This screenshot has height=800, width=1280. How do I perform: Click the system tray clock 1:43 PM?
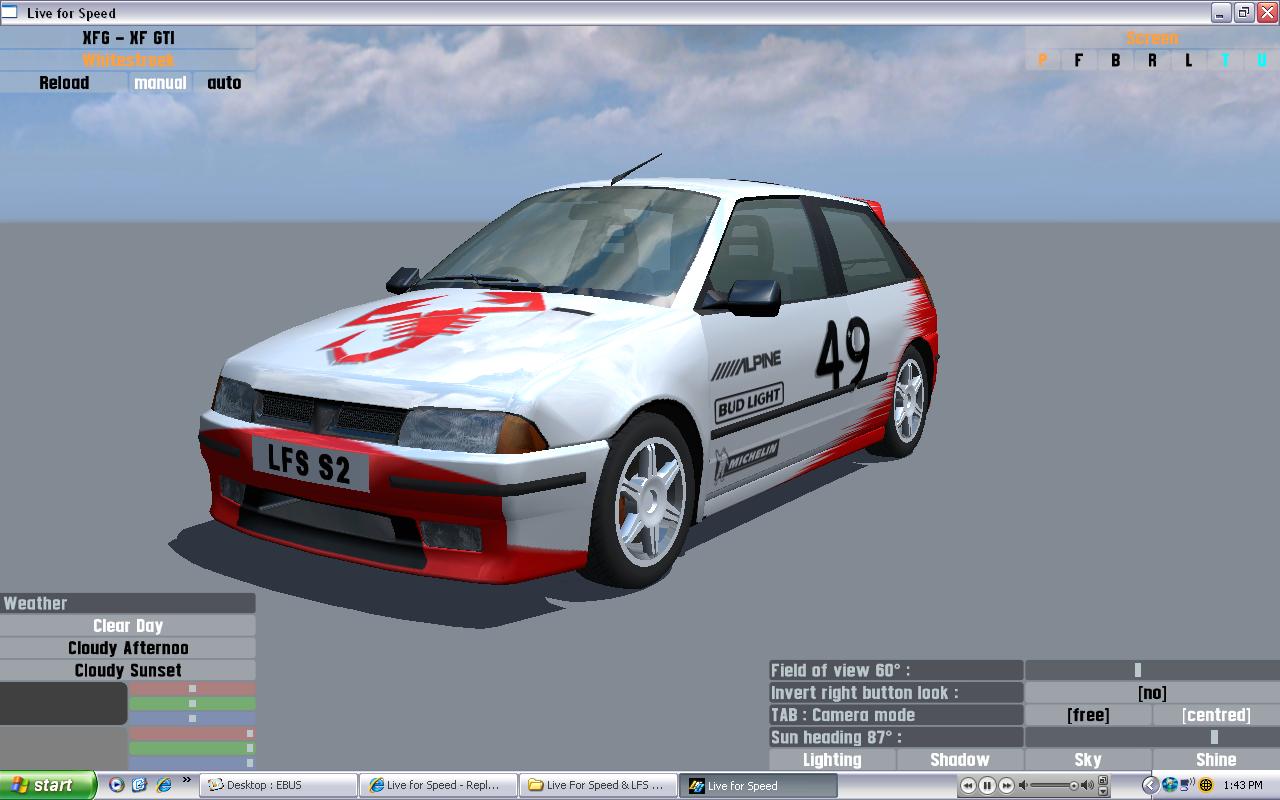click(1243, 786)
